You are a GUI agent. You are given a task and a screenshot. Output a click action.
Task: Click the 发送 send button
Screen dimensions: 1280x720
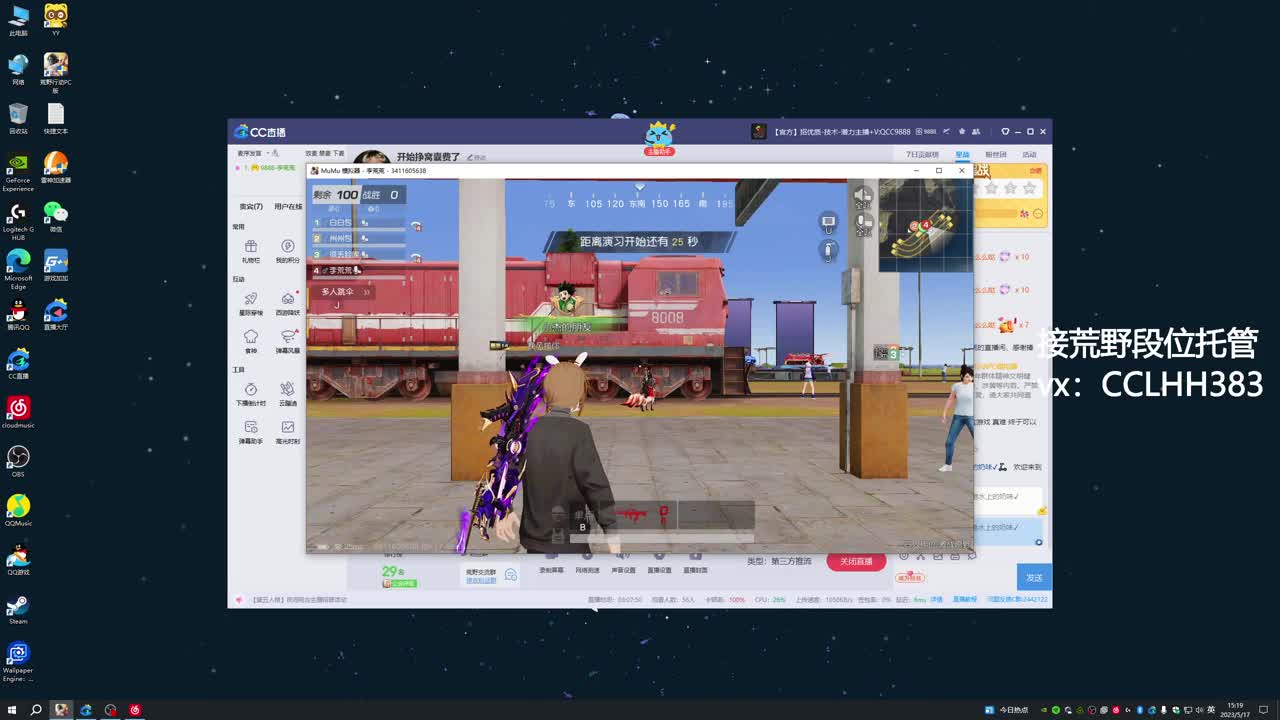tap(1034, 577)
